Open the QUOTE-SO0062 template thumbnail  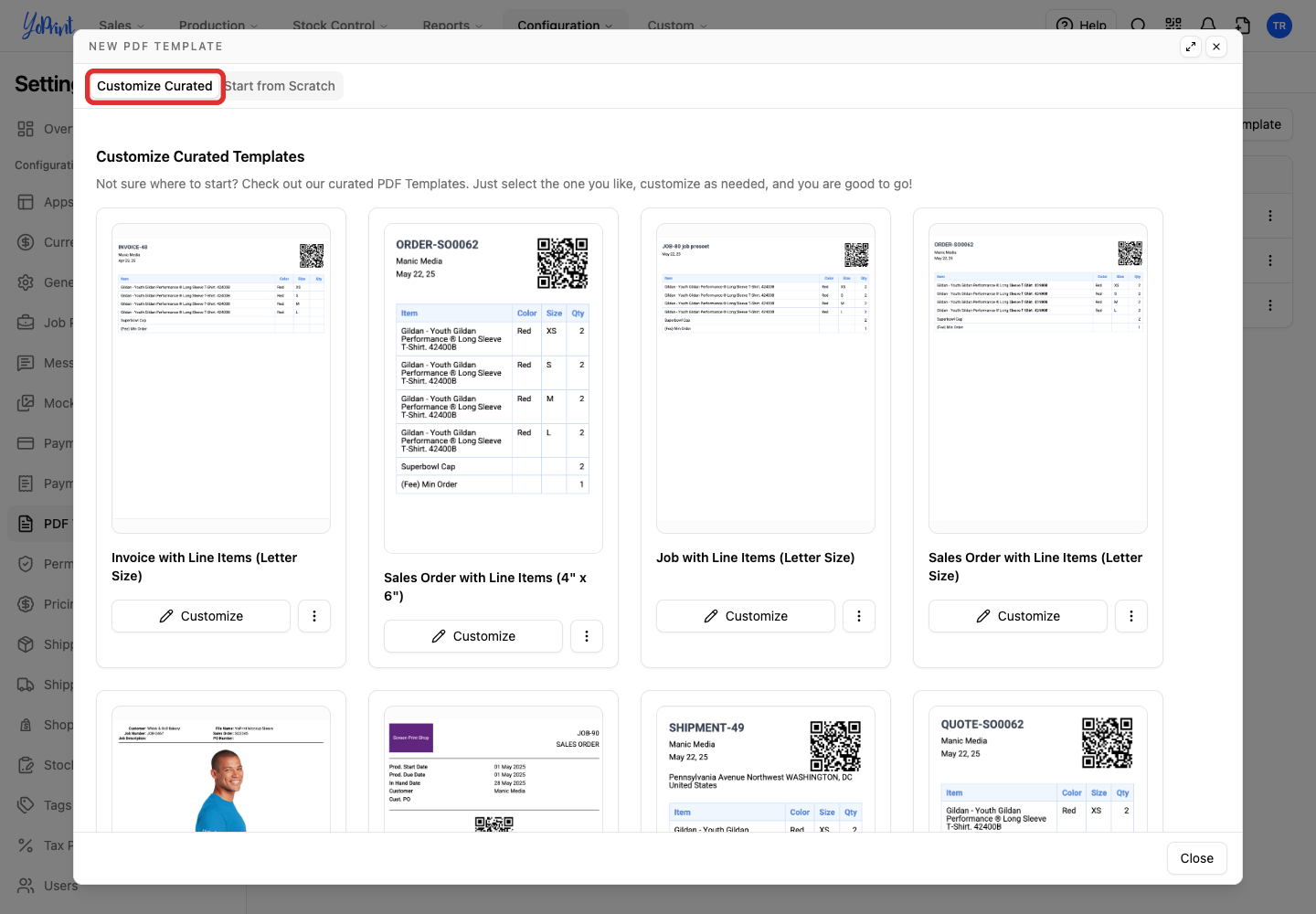tap(1038, 769)
